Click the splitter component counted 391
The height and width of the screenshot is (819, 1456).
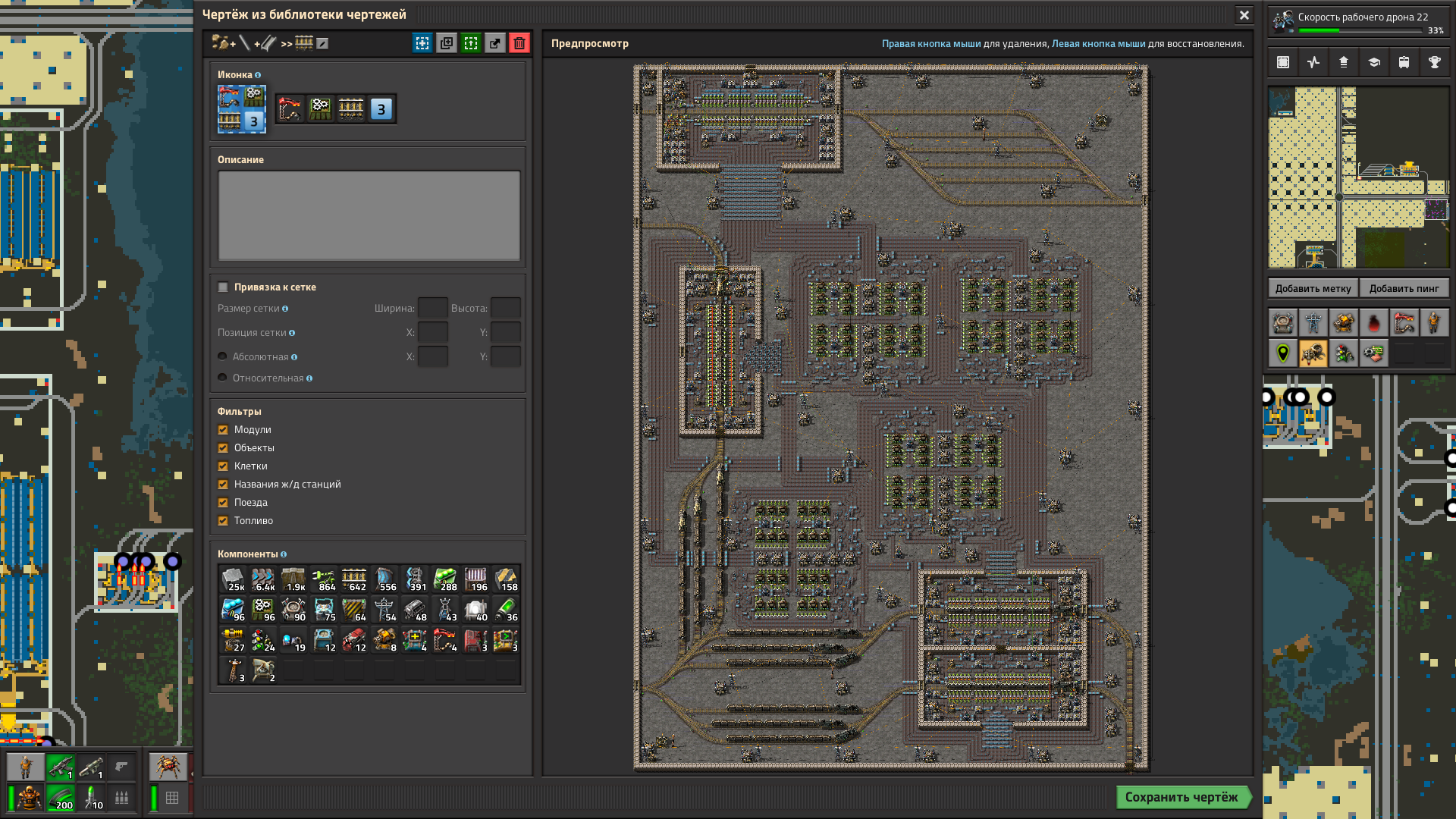coord(415,579)
